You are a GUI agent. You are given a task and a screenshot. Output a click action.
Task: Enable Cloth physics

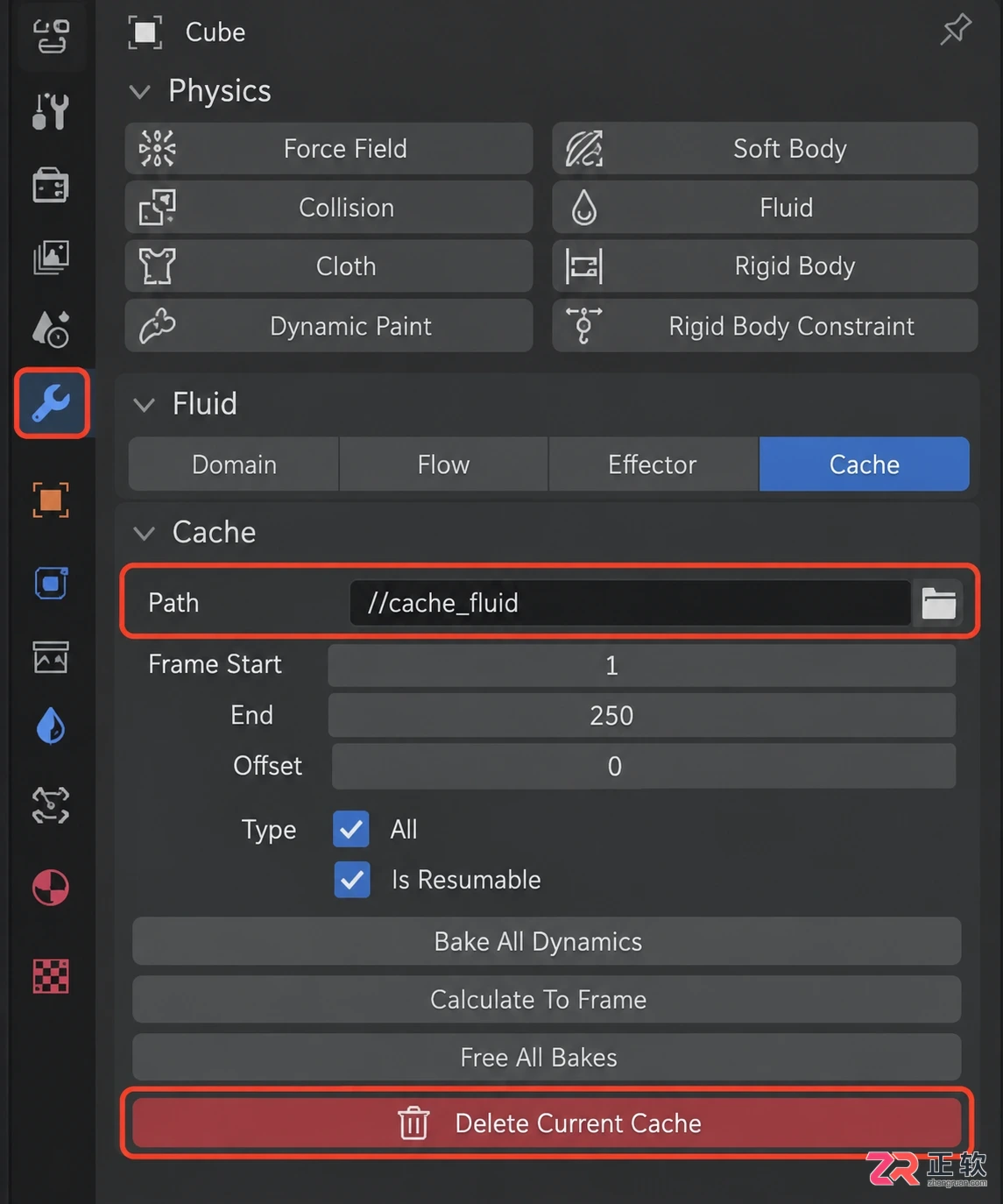(328, 266)
